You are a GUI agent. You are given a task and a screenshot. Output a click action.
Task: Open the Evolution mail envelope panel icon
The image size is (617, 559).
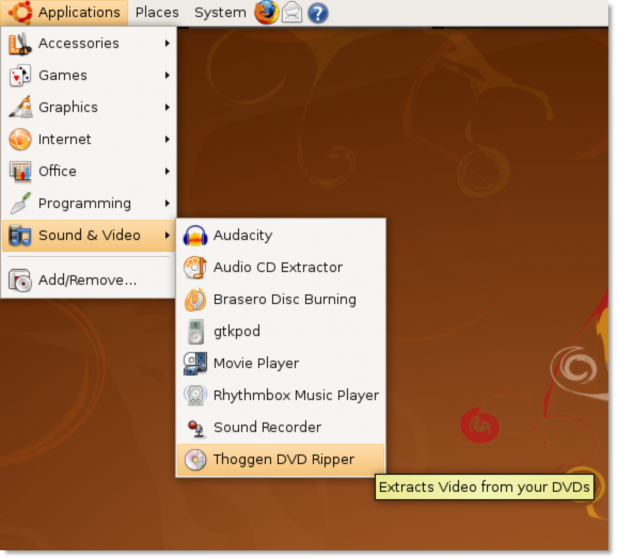292,13
